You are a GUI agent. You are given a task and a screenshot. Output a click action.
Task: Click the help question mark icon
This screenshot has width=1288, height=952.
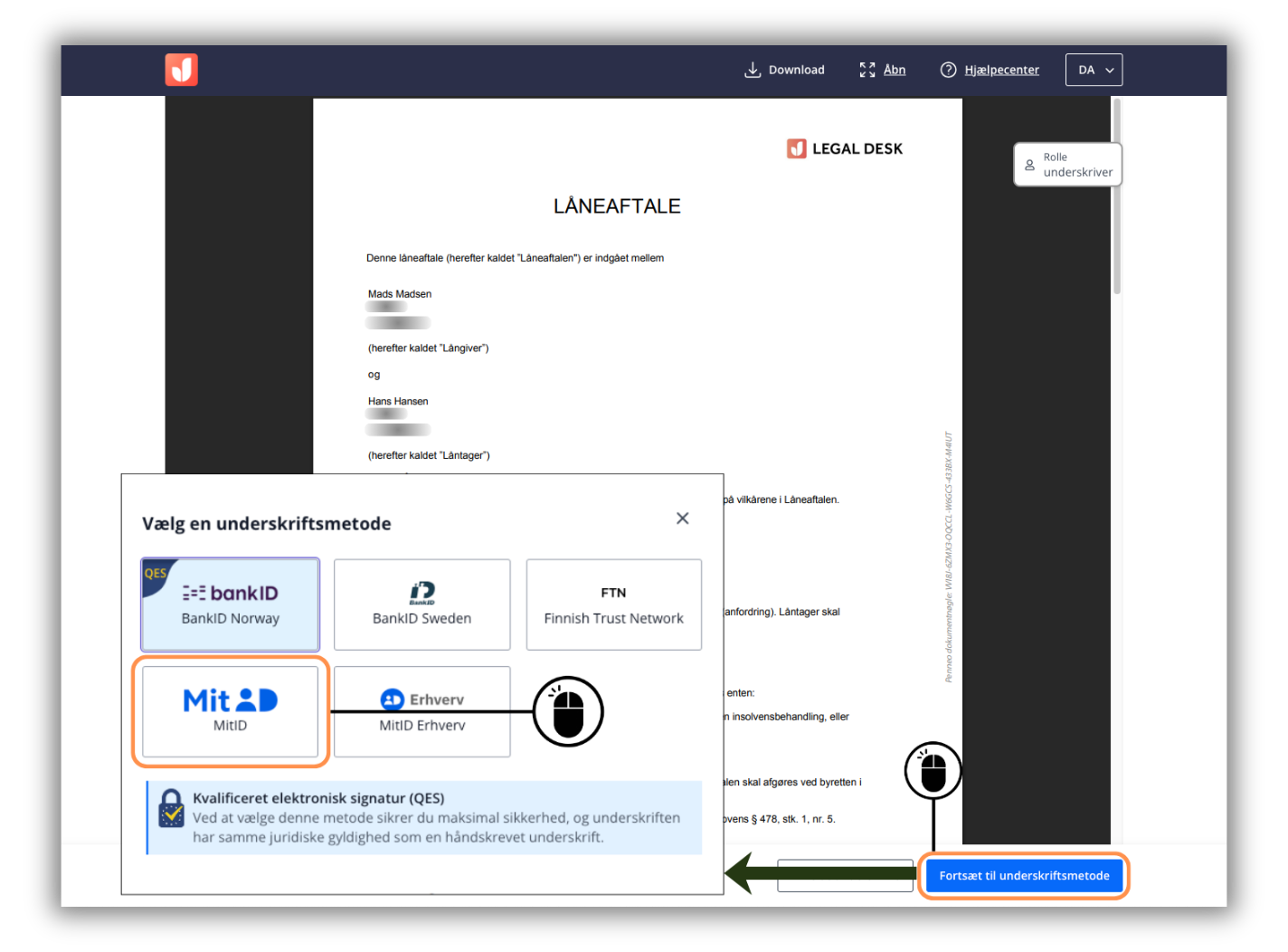948,70
